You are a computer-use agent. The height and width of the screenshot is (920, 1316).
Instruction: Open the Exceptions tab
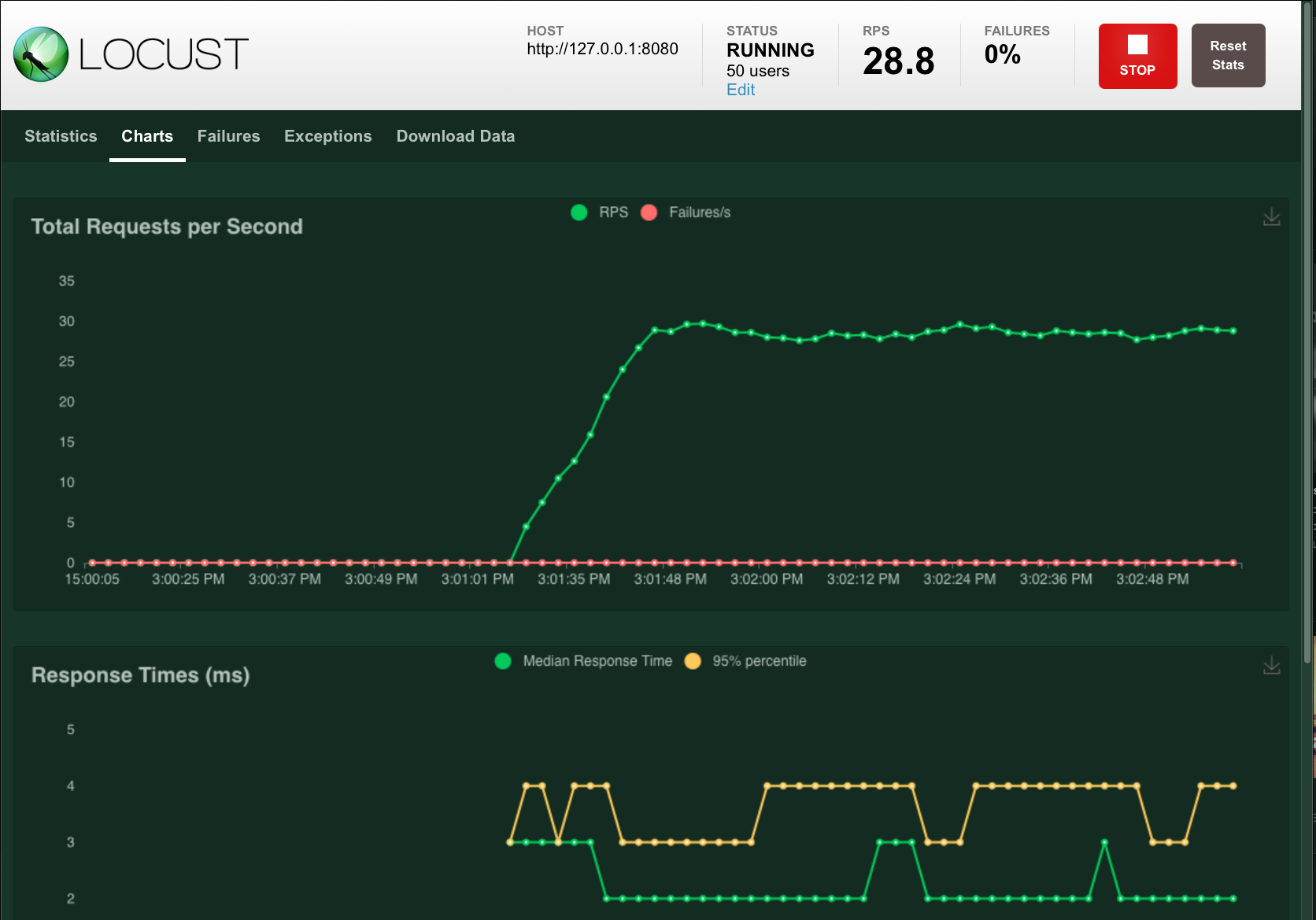pos(327,136)
